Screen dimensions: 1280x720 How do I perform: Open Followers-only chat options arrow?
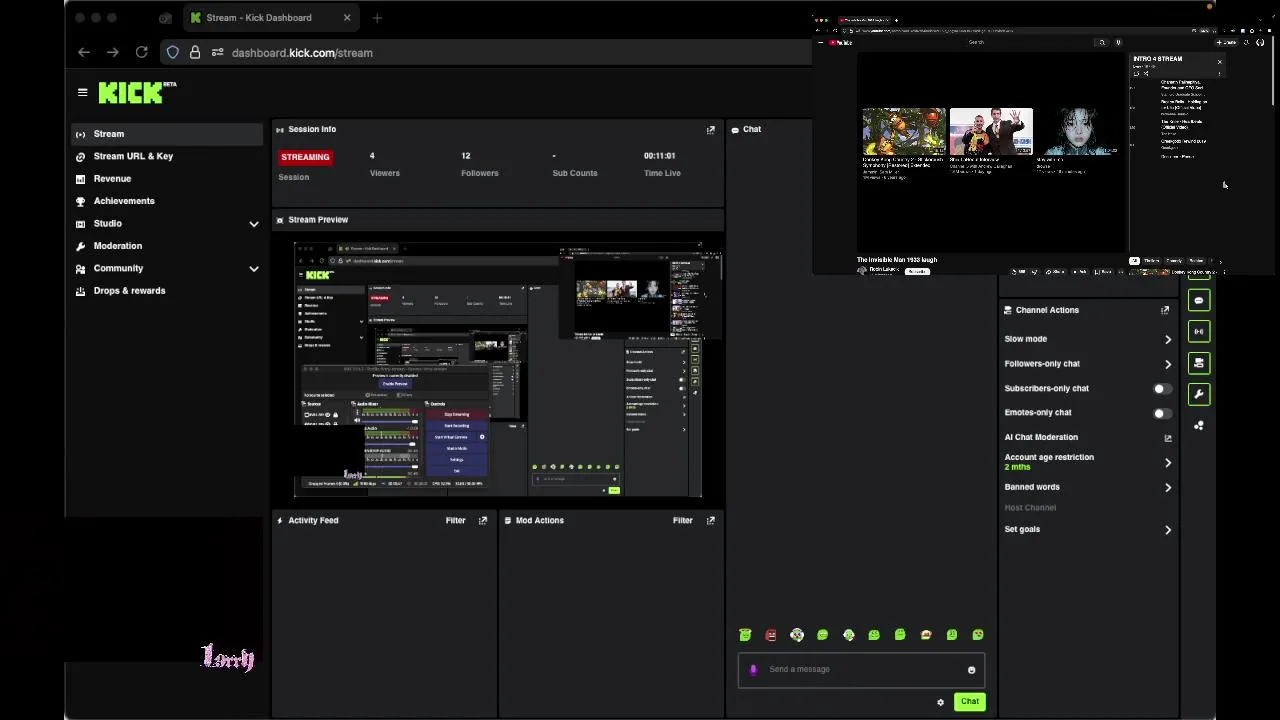click(x=1168, y=364)
